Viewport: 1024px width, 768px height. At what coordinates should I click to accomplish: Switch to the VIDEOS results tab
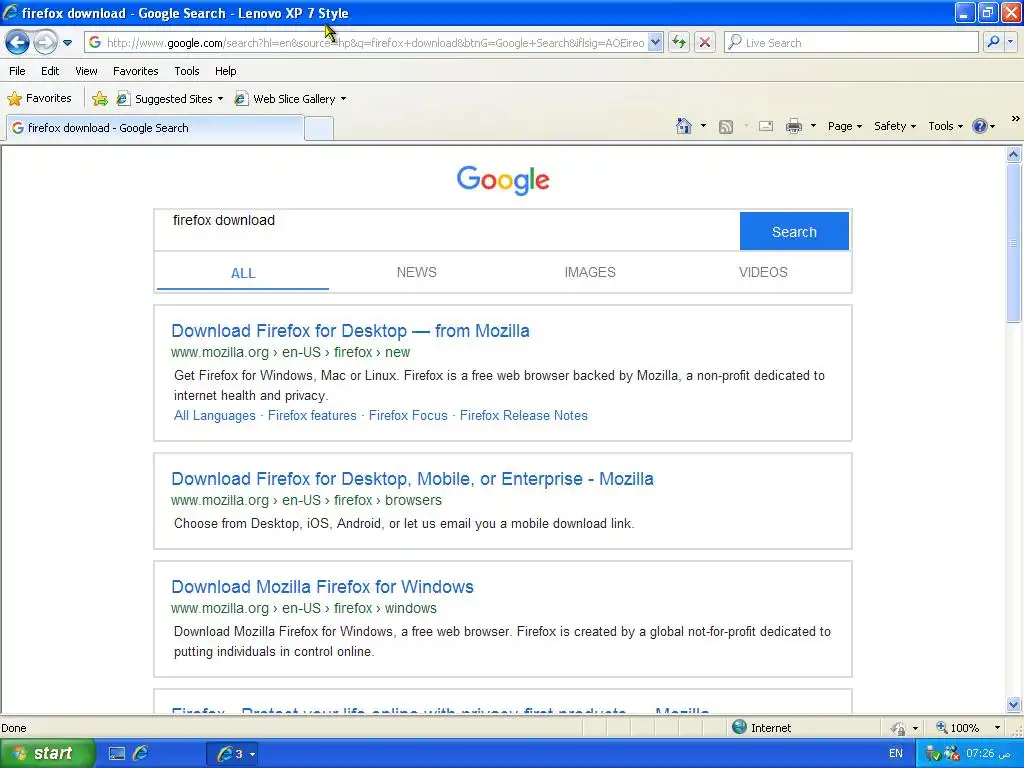tap(763, 272)
